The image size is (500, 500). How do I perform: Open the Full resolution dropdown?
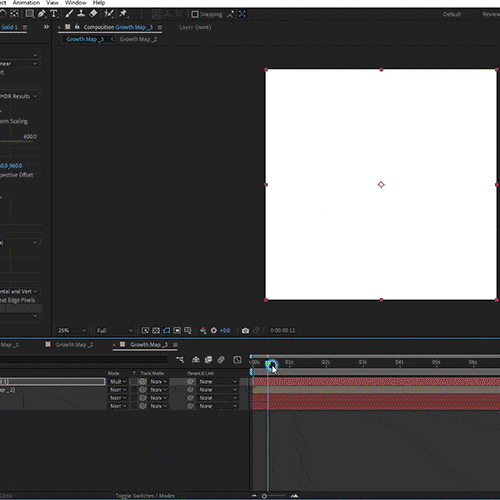click(x=114, y=330)
